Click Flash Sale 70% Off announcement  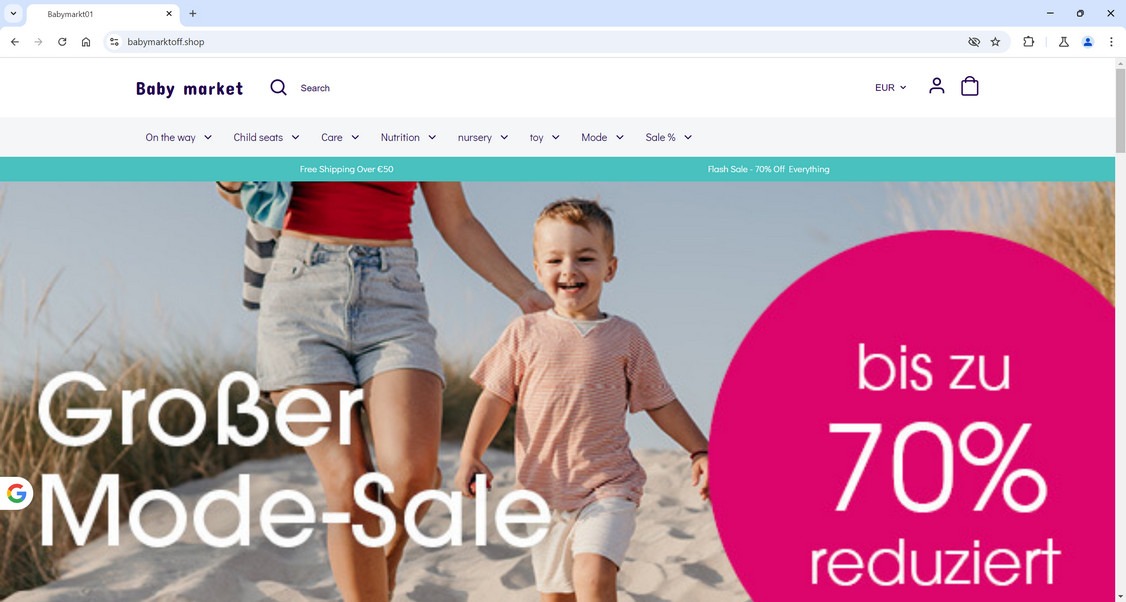[768, 170]
